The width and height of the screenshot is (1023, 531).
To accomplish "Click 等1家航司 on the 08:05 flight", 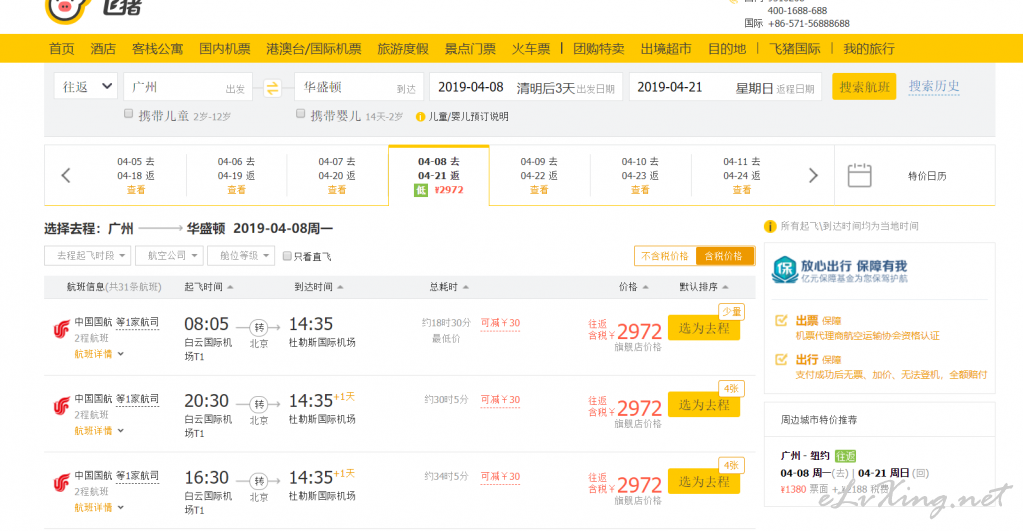I will point(137,322).
